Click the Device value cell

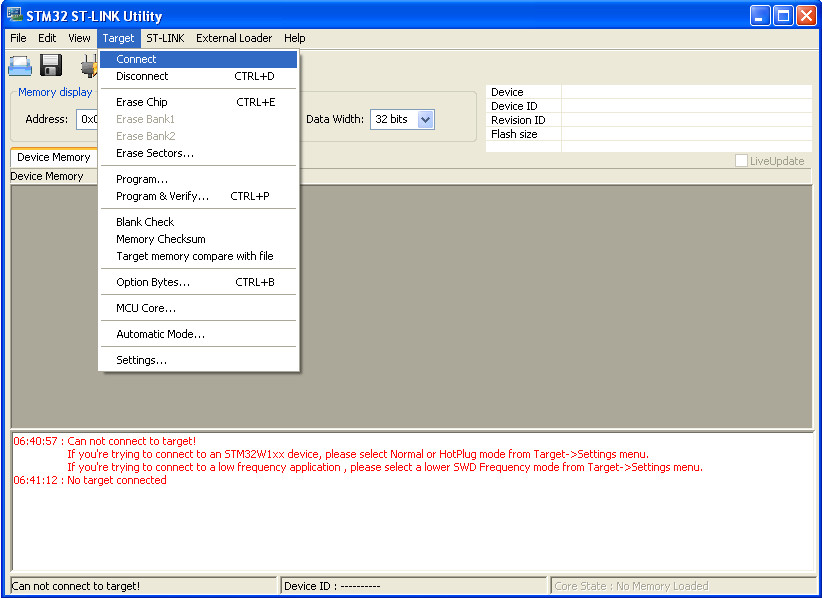click(x=686, y=92)
